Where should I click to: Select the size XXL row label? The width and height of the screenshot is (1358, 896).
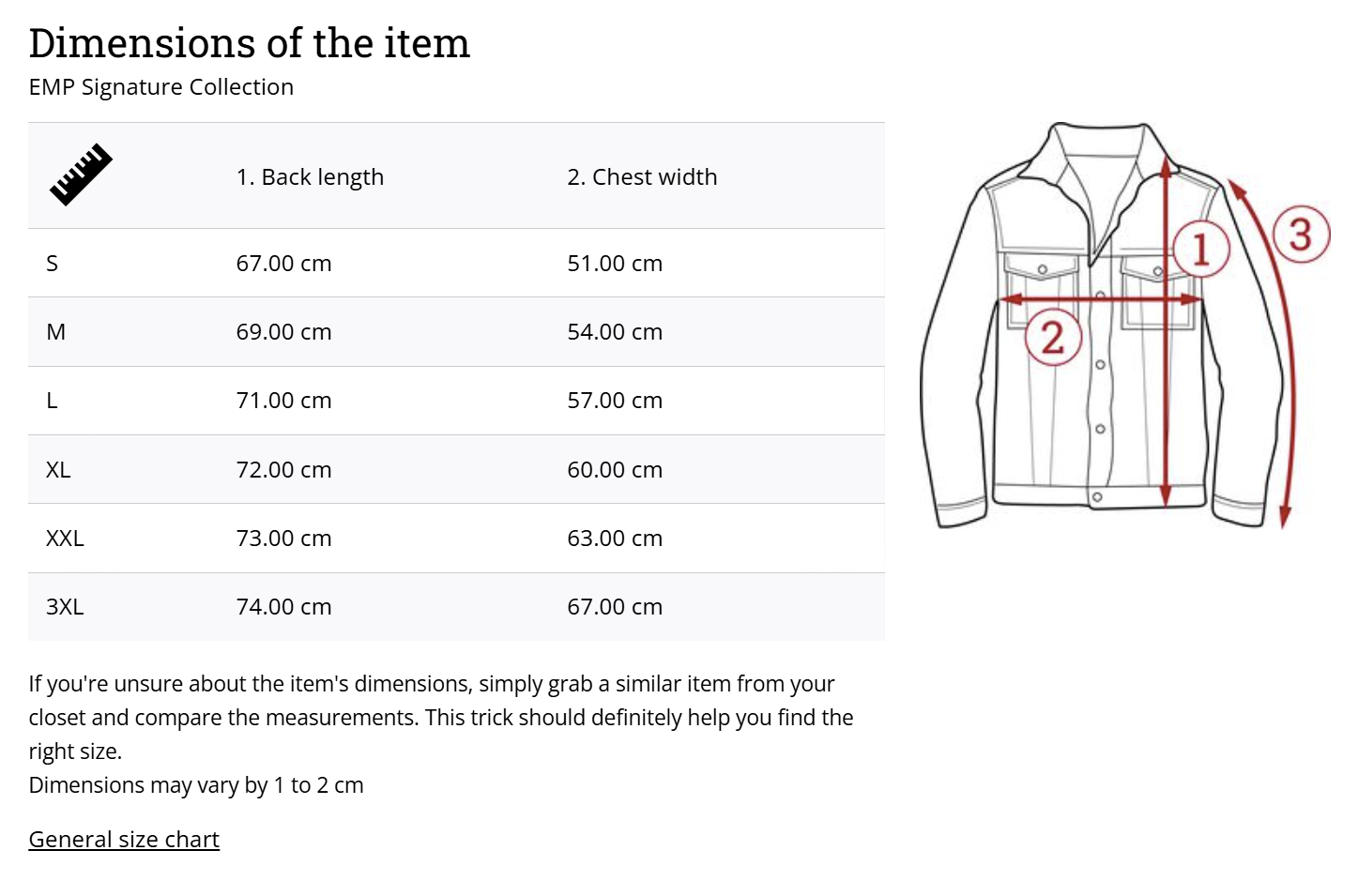click(65, 539)
